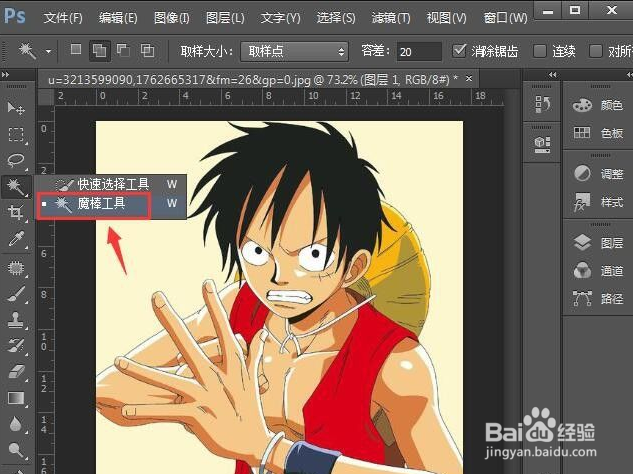Open the 色板 swatches panel
This screenshot has width=633, height=474.
[x=598, y=132]
